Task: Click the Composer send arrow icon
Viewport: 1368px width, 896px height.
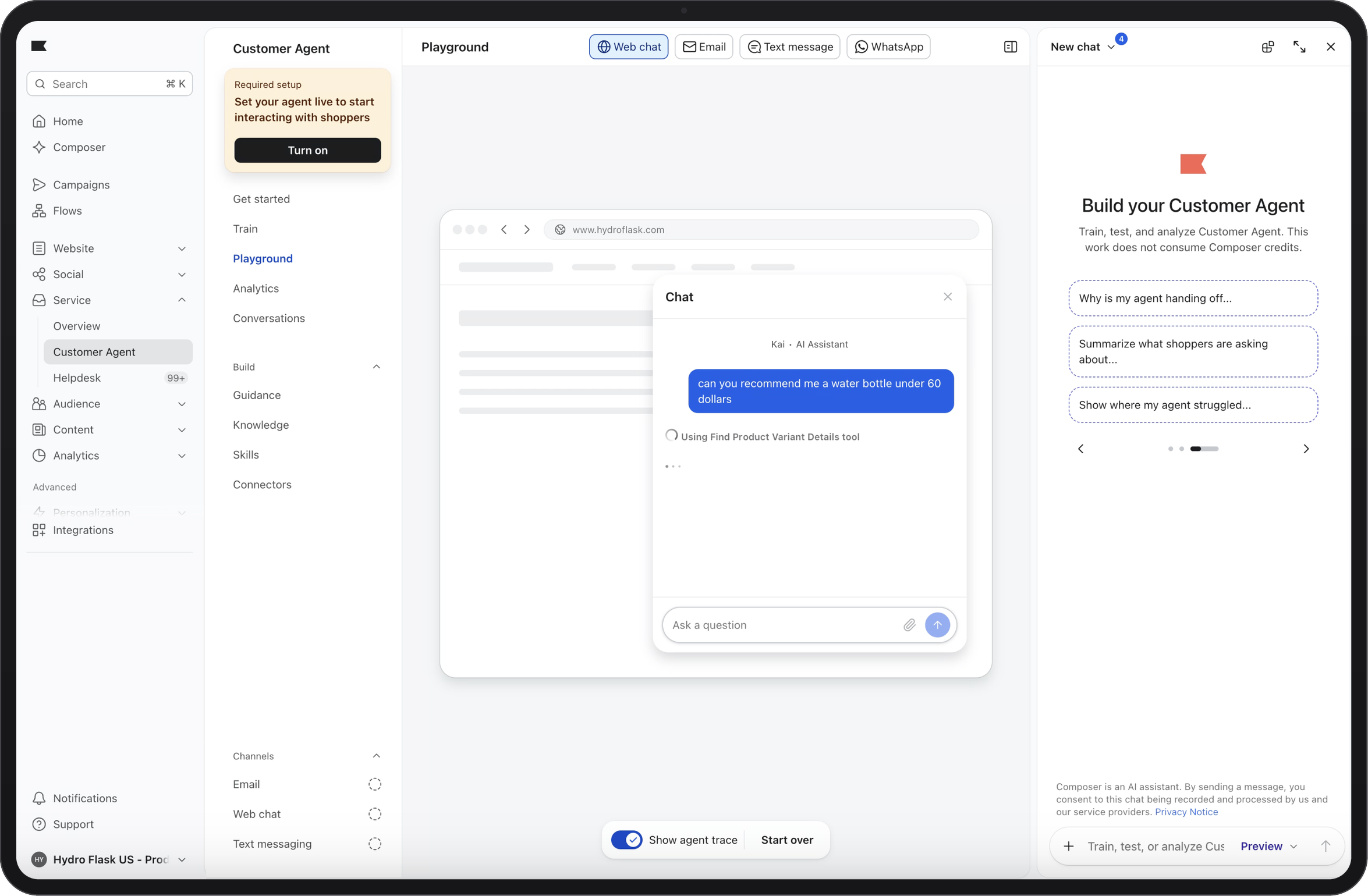Action: [1326, 846]
